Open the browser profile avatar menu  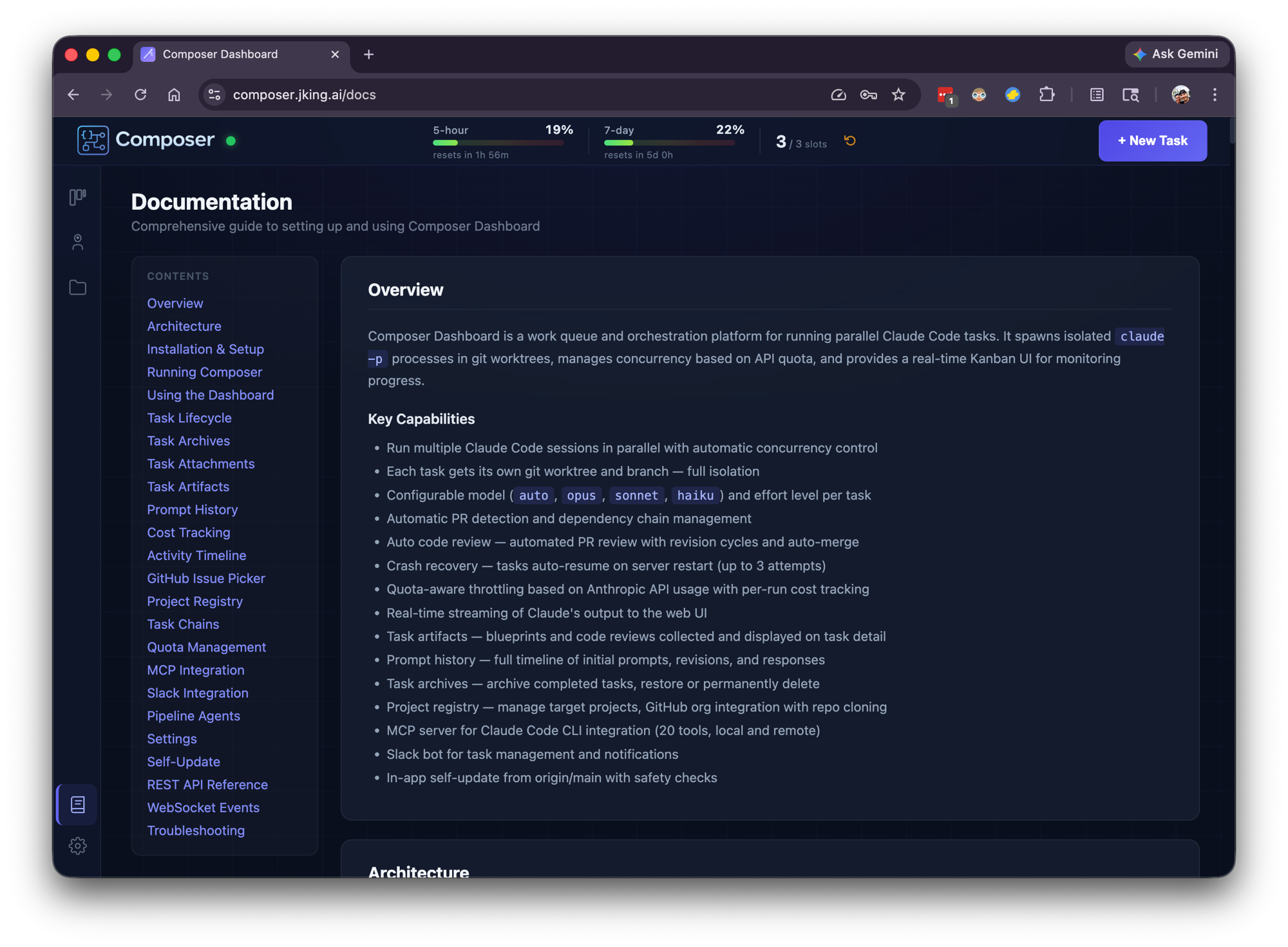point(1182,95)
